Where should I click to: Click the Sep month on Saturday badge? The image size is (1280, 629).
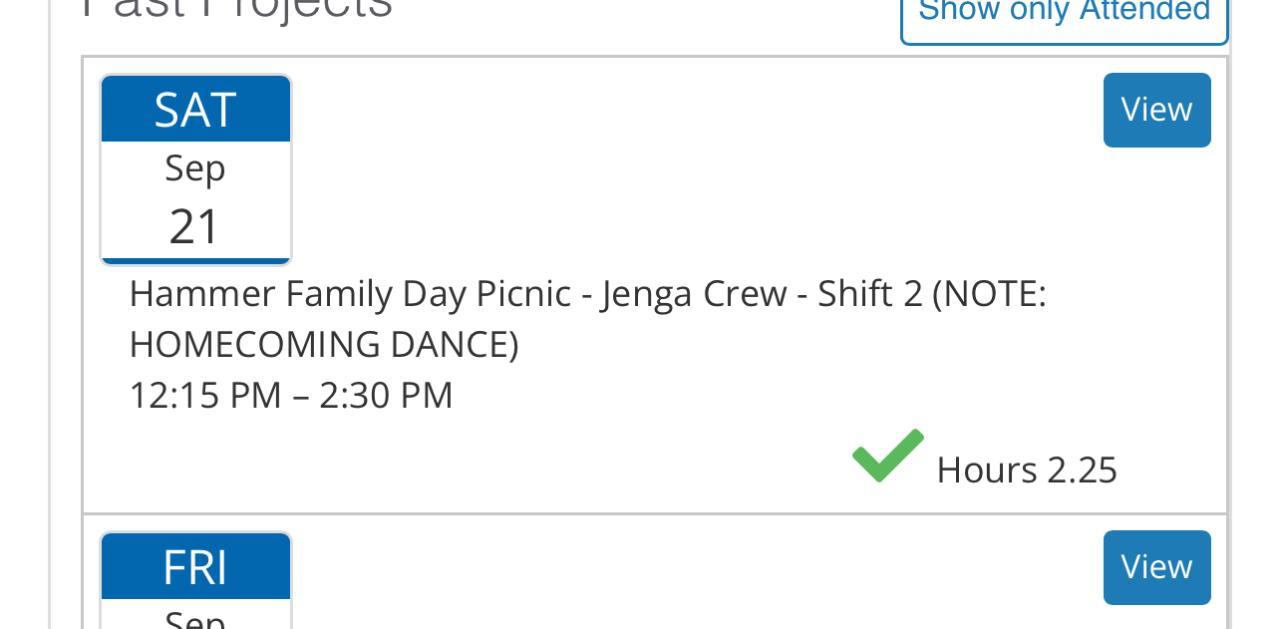[x=195, y=168]
